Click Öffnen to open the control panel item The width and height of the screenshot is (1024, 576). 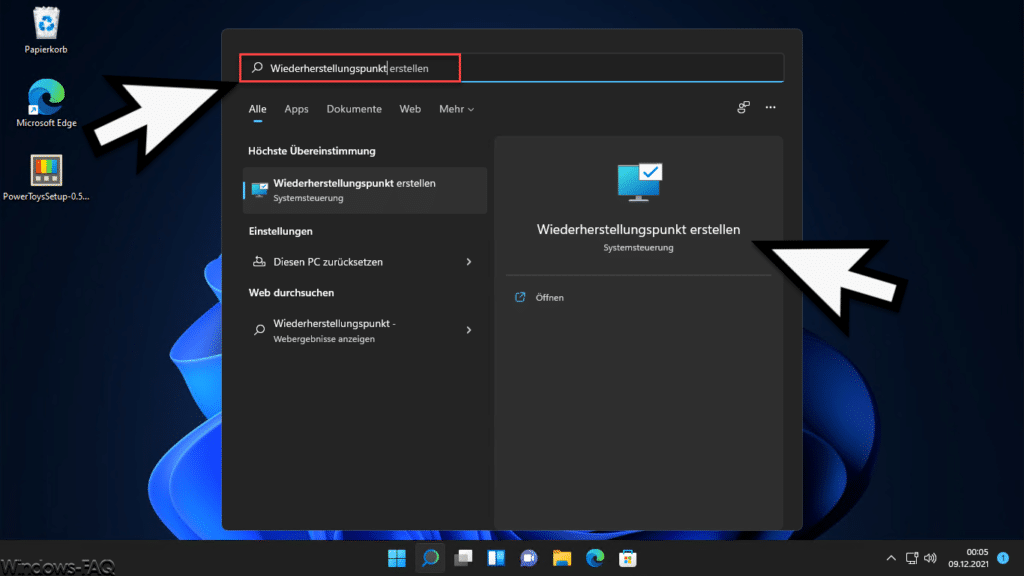click(x=549, y=298)
